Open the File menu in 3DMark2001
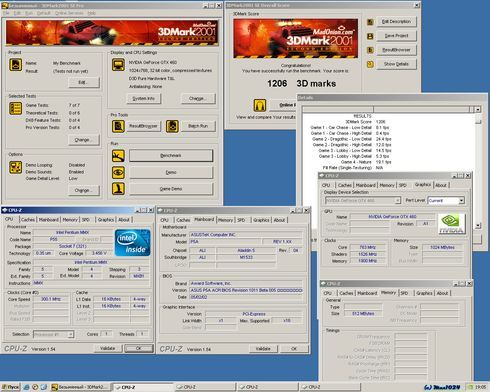This screenshot has height=392, width=490. [x=6, y=13]
